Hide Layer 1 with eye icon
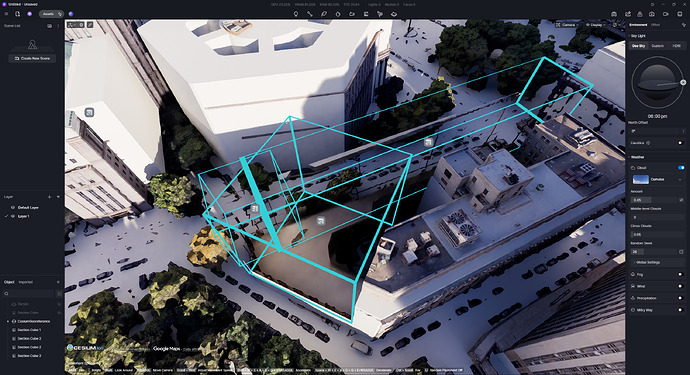Viewport: 690px width, 375px height. [x=13, y=216]
